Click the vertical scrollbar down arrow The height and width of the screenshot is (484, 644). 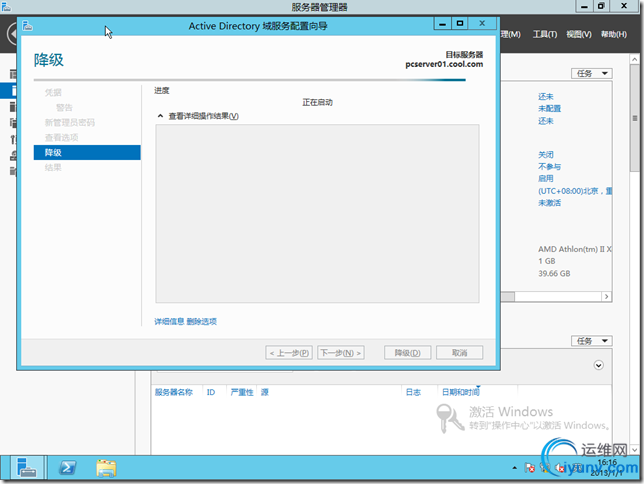point(635,450)
